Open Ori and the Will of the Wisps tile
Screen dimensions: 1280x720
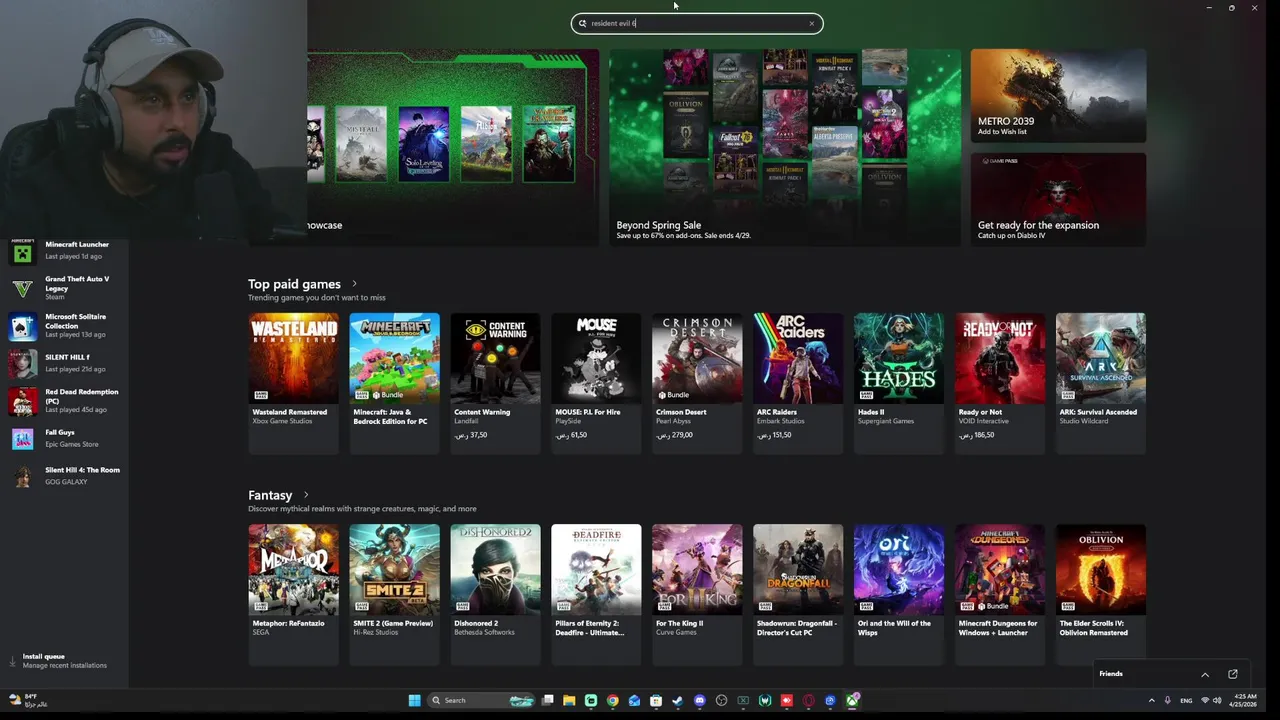pyautogui.click(x=899, y=594)
